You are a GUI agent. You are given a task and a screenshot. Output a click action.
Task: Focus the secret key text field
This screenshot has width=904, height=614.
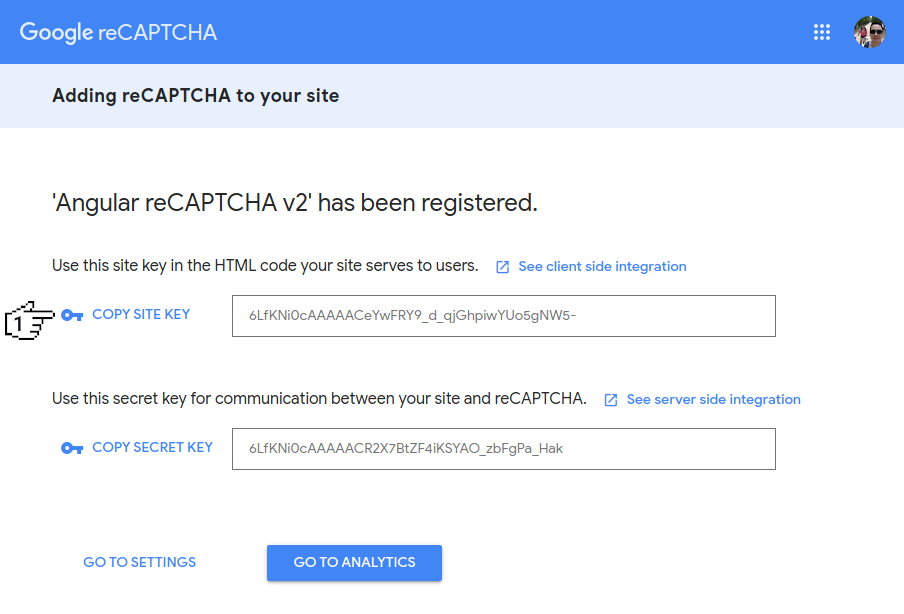tap(503, 449)
